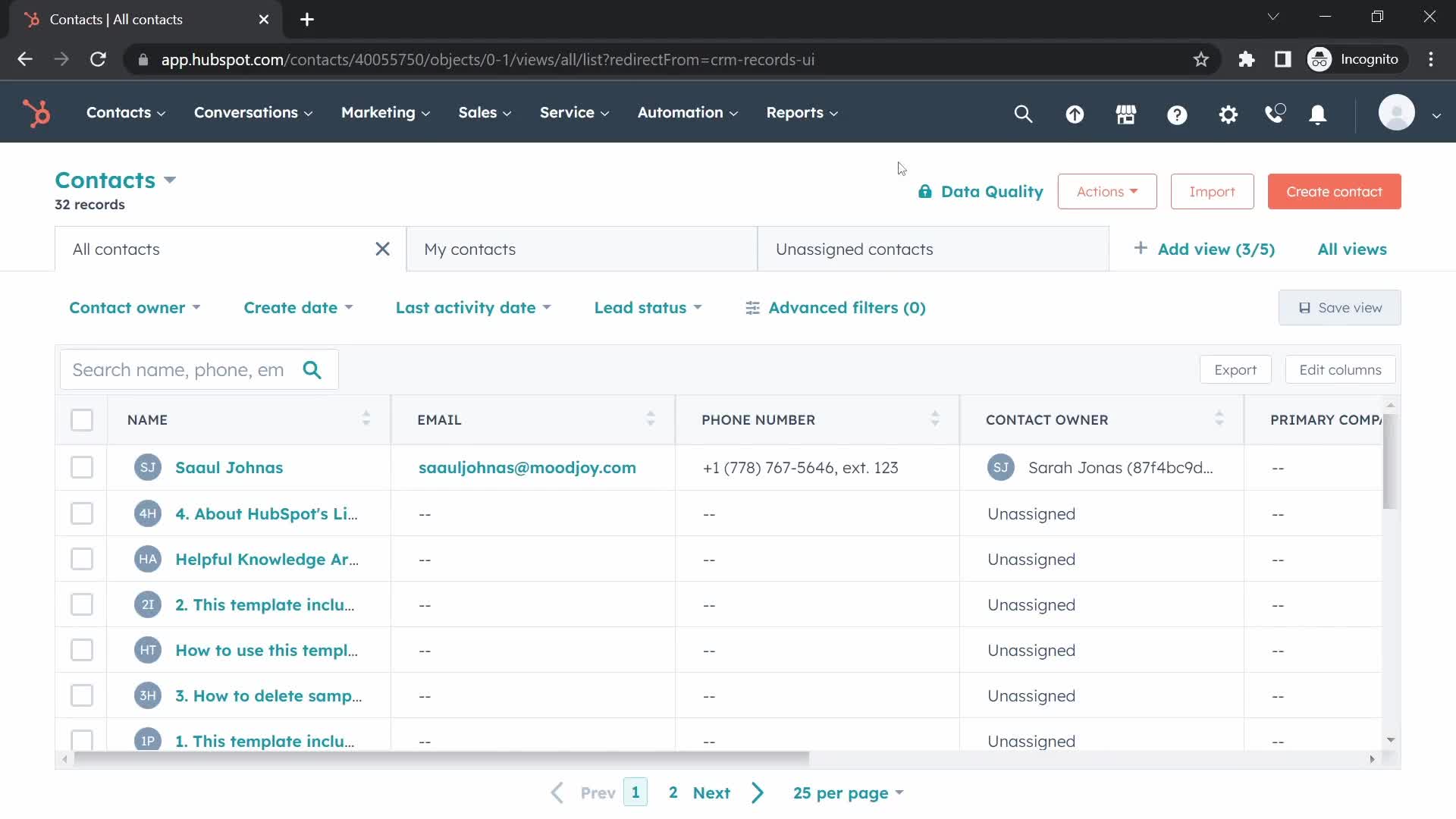Click the notifications bell icon
This screenshot has width=1456, height=819.
click(1318, 112)
